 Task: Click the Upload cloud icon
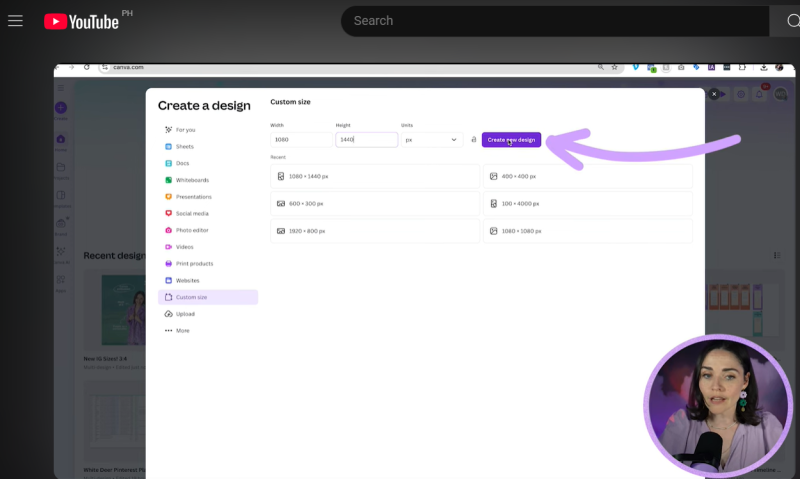[168, 314]
